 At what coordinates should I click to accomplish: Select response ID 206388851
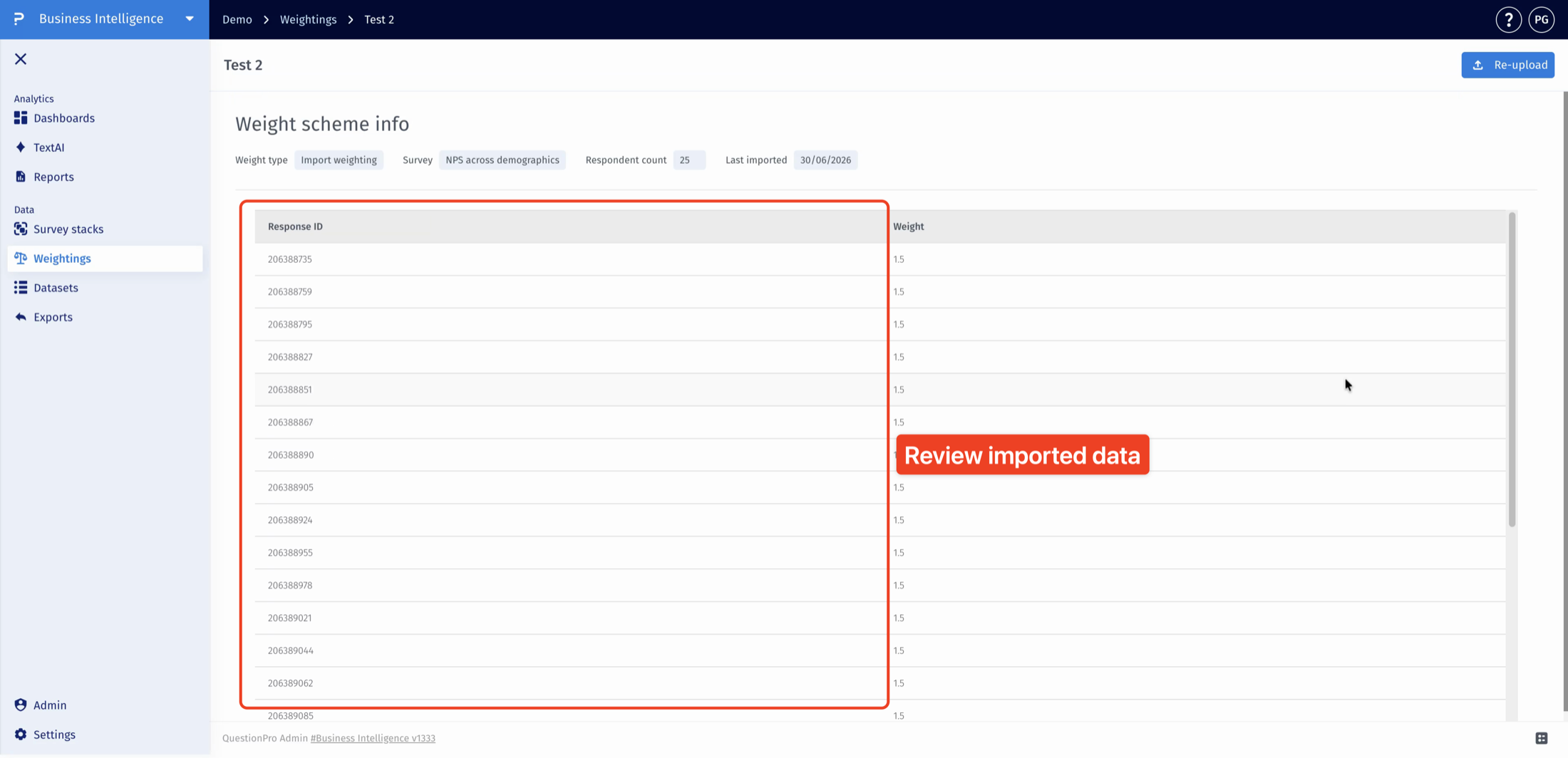290,390
